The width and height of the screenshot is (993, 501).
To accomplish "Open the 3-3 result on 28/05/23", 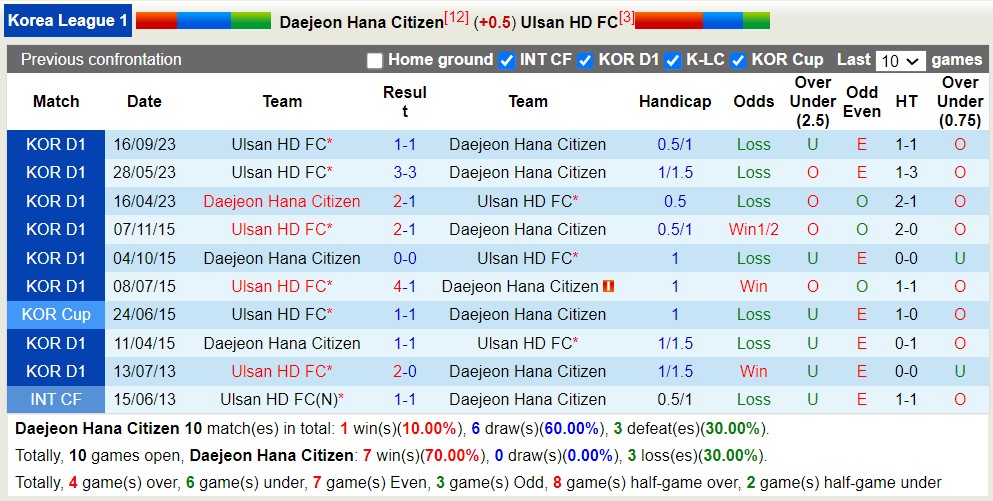I will pos(405,172).
